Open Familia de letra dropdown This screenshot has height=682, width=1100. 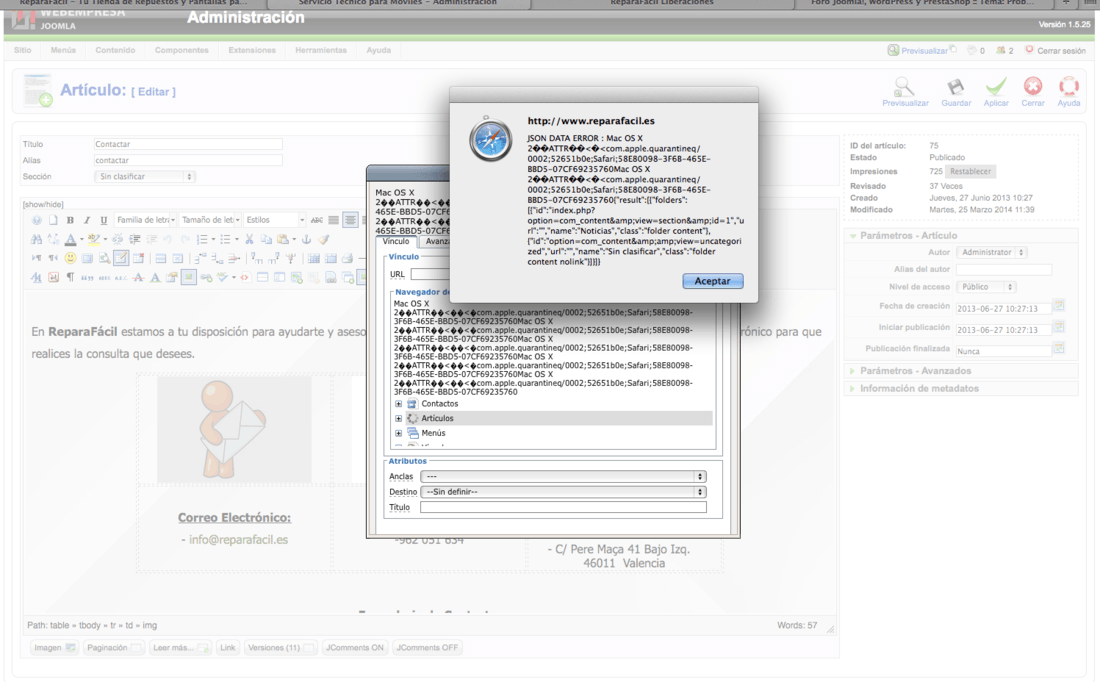pos(145,220)
